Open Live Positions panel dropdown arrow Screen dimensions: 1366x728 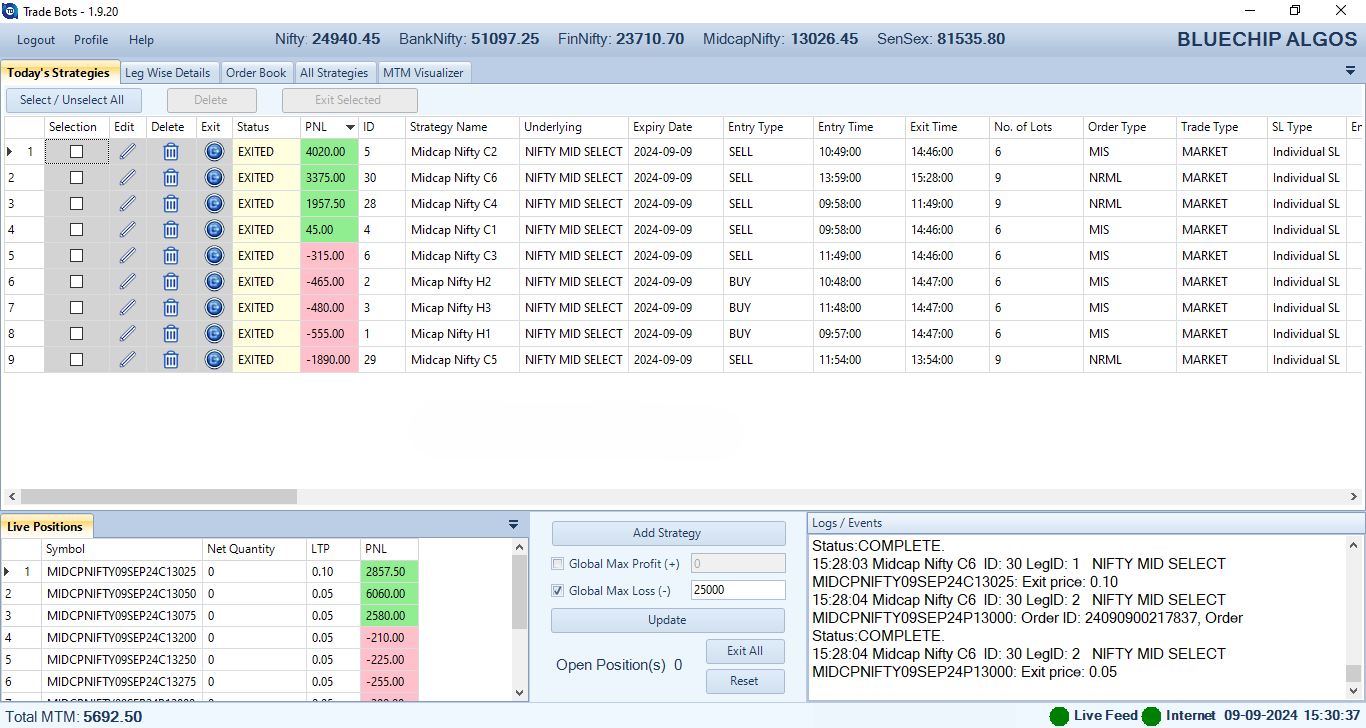pos(514,524)
